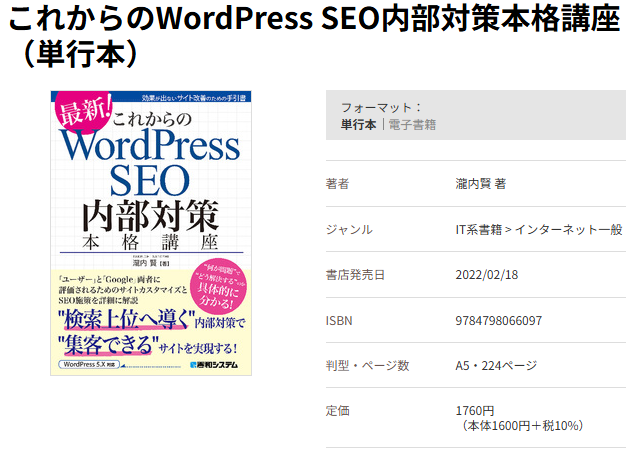Click the 著者 row label

click(x=337, y=184)
